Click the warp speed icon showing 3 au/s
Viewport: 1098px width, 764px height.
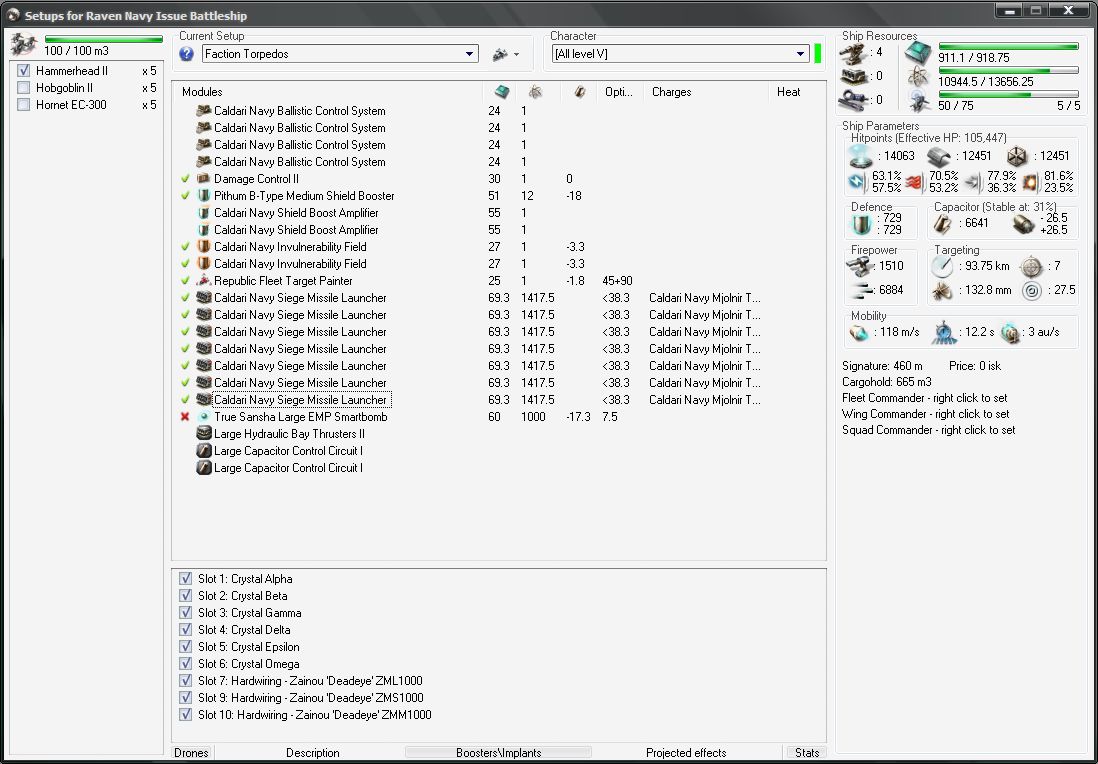click(1010, 333)
